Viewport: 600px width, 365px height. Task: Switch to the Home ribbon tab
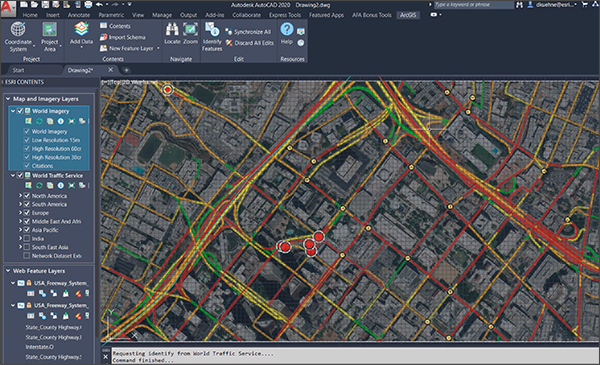pos(30,15)
